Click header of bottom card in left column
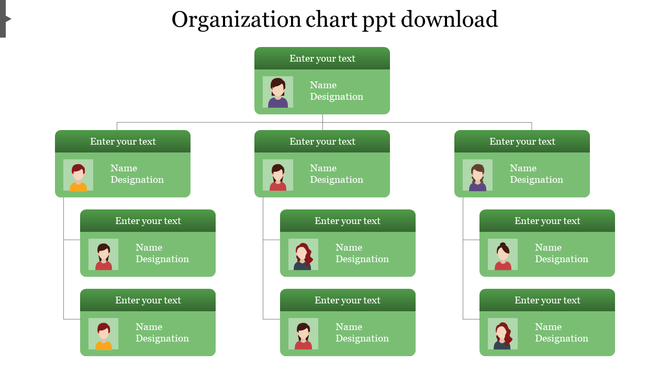The height and width of the screenshot is (376, 670). click(148, 300)
